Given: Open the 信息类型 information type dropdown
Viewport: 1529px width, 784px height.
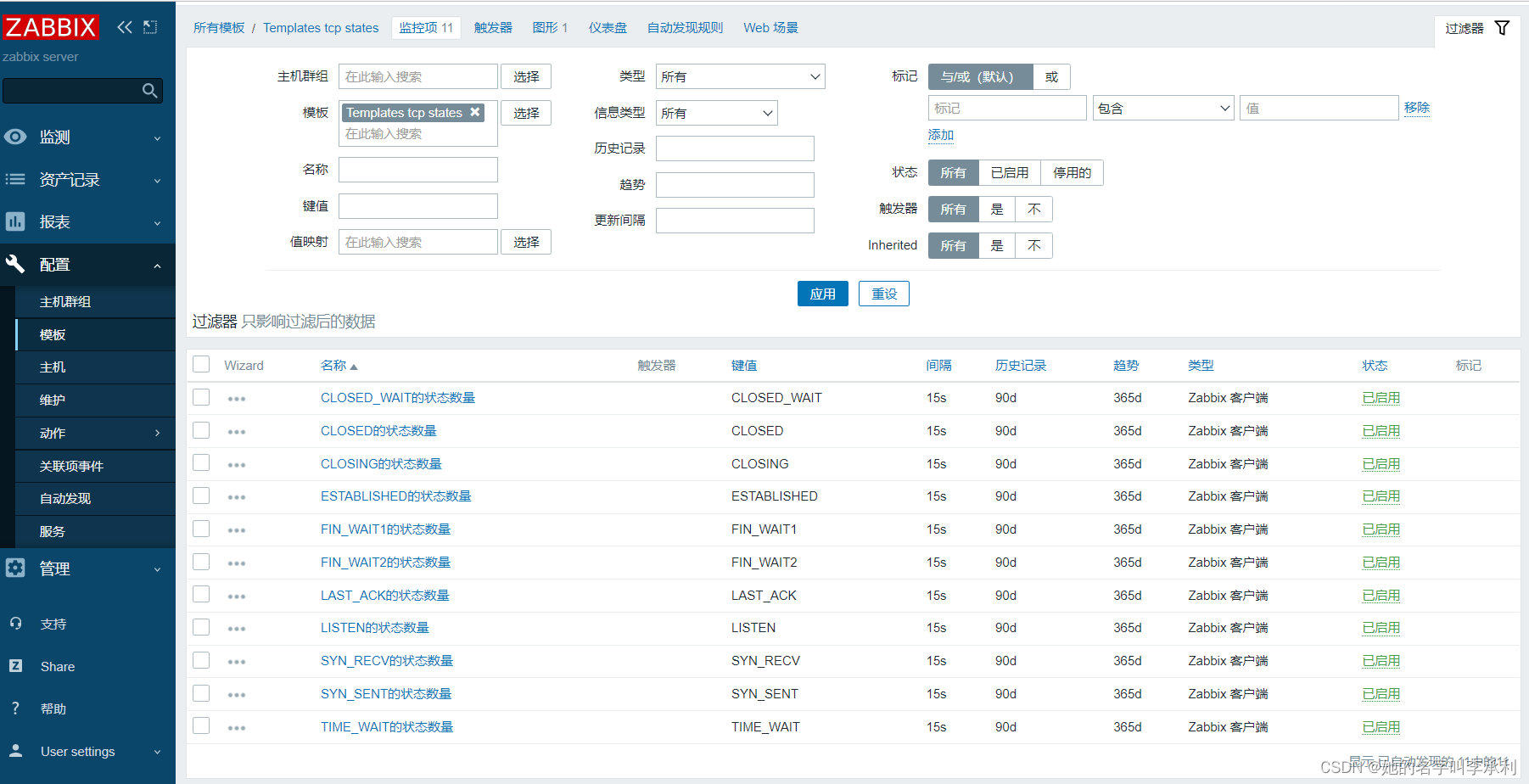Looking at the screenshot, I should (715, 112).
